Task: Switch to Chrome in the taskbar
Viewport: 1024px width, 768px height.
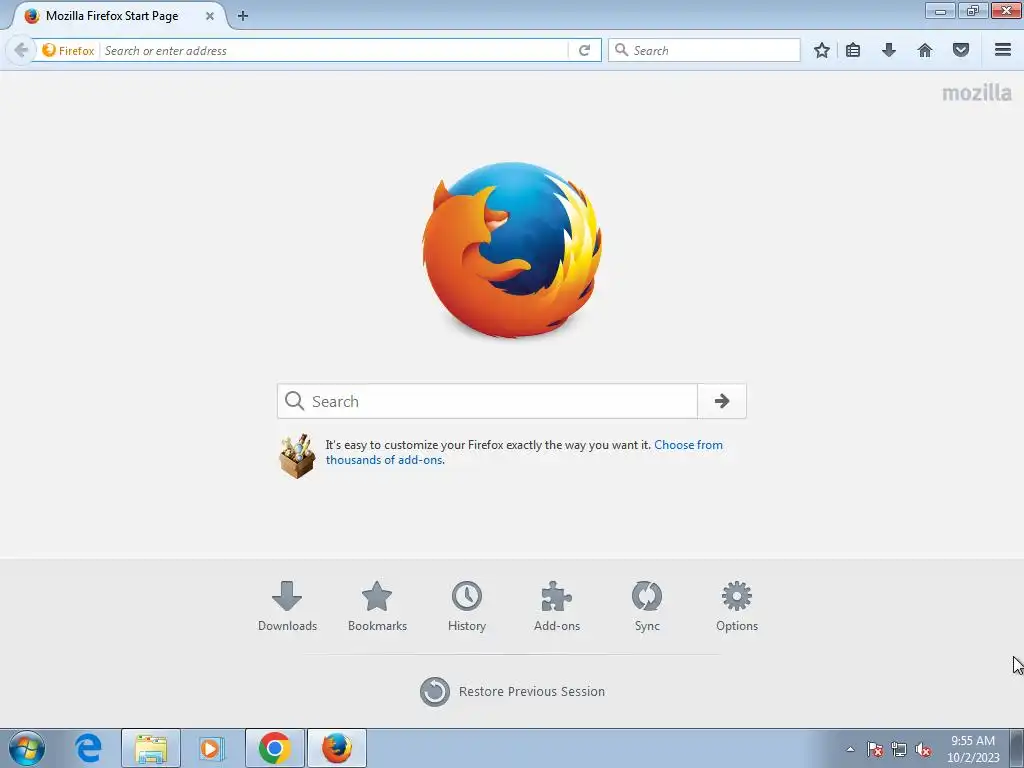Action: click(x=274, y=748)
